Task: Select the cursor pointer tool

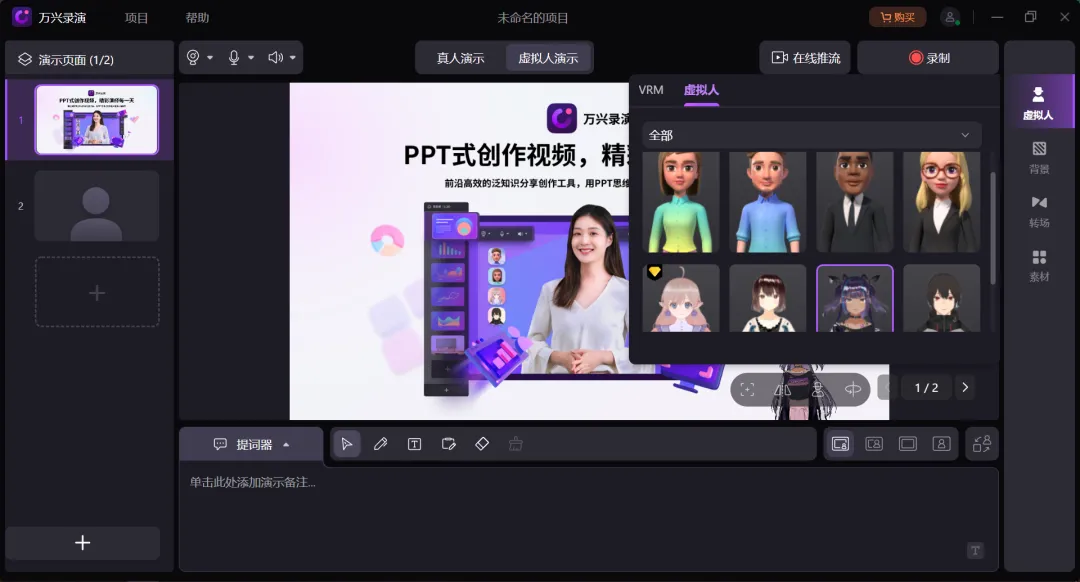Action: [x=347, y=444]
